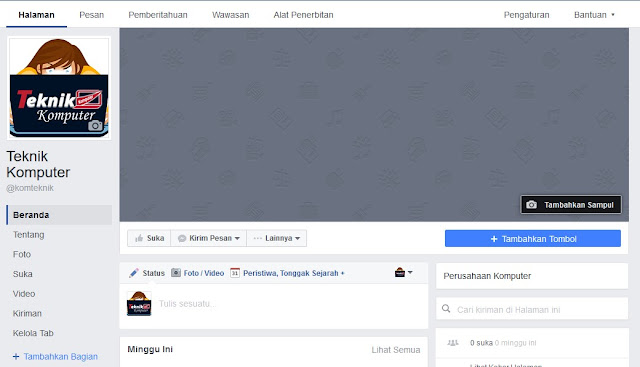Click the thumbs-up Suka icon
The width and height of the screenshot is (640, 367).
tap(139, 238)
